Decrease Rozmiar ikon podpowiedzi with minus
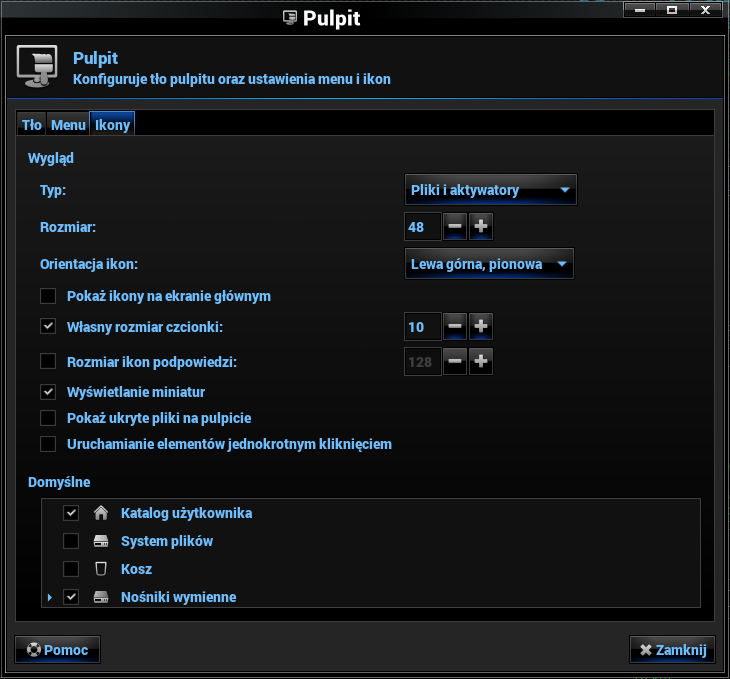 coord(455,361)
